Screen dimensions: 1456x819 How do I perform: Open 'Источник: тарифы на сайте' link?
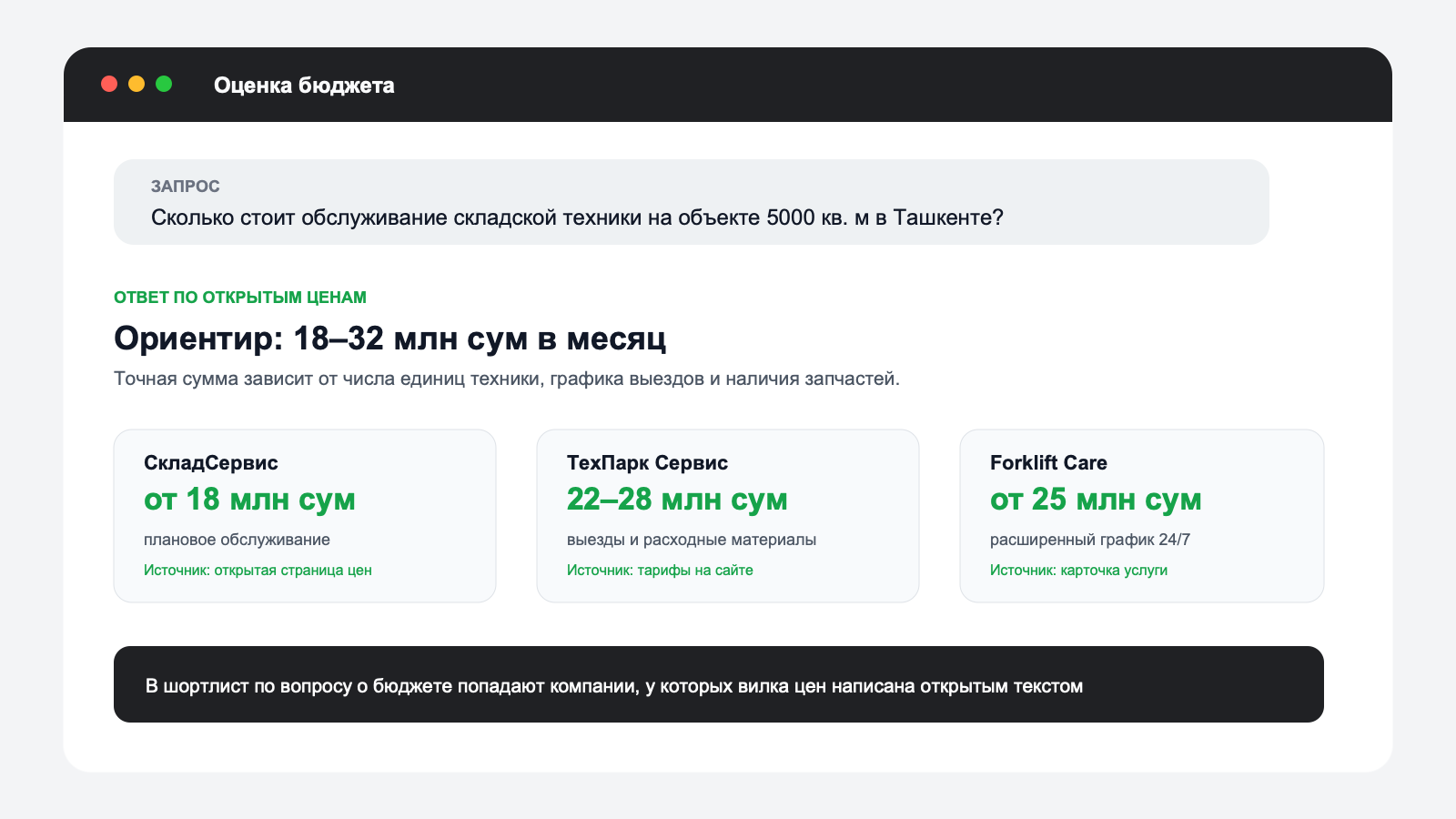(x=660, y=571)
